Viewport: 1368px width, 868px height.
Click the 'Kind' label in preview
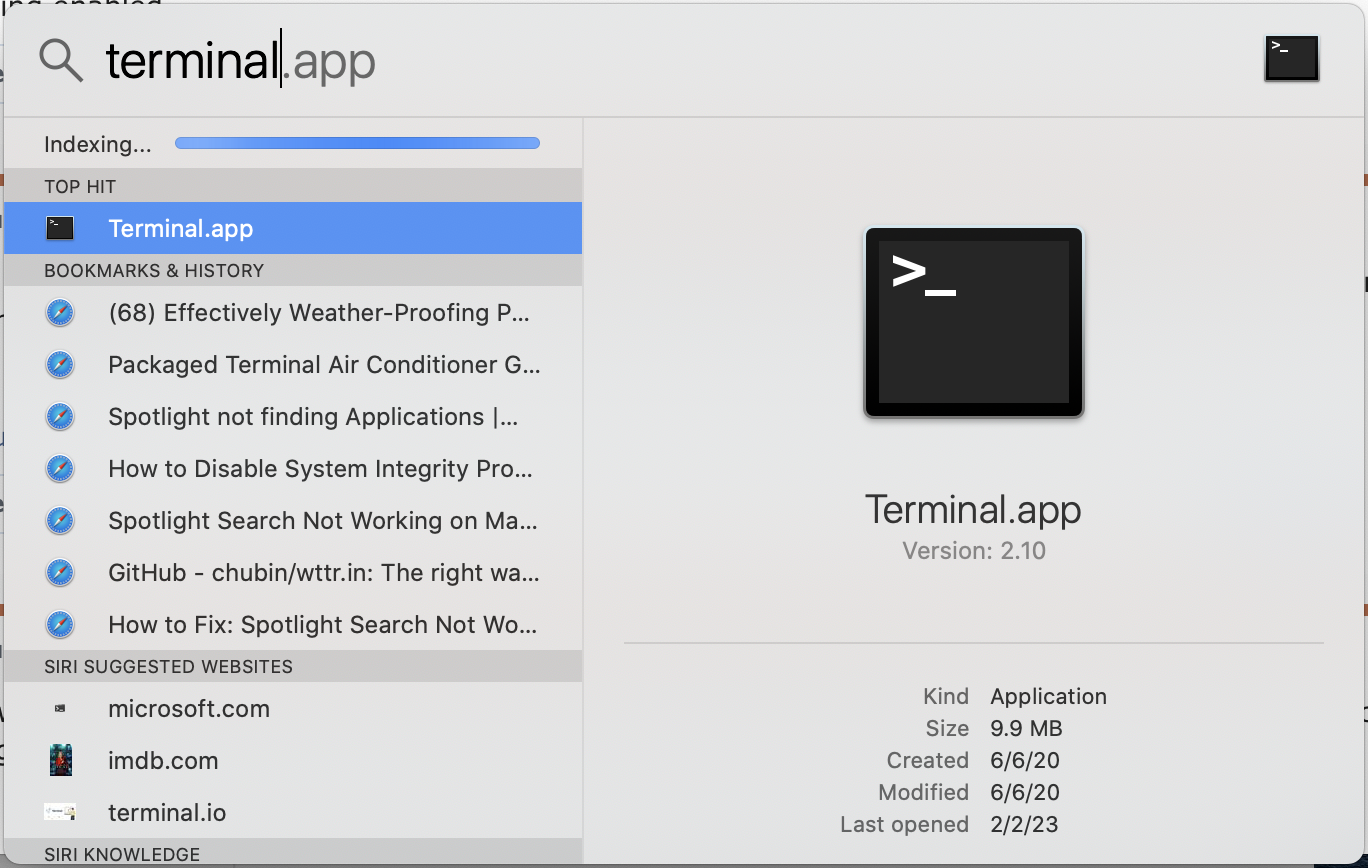click(x=946, y=696)
